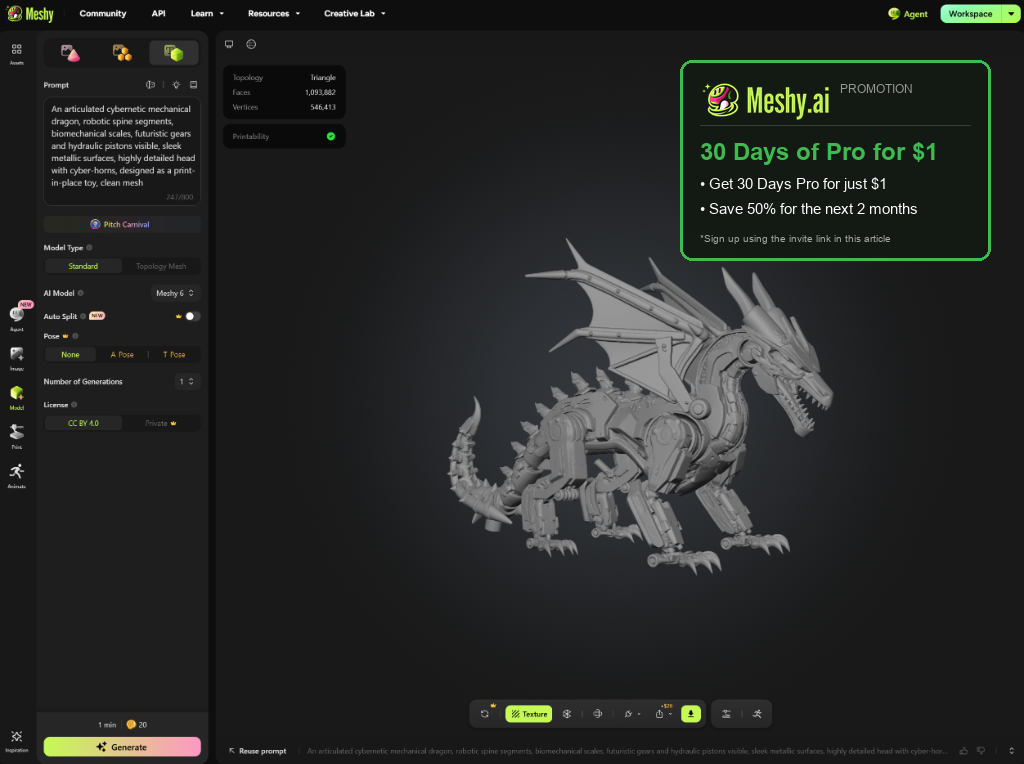Select Standard model type

[83, 266]
